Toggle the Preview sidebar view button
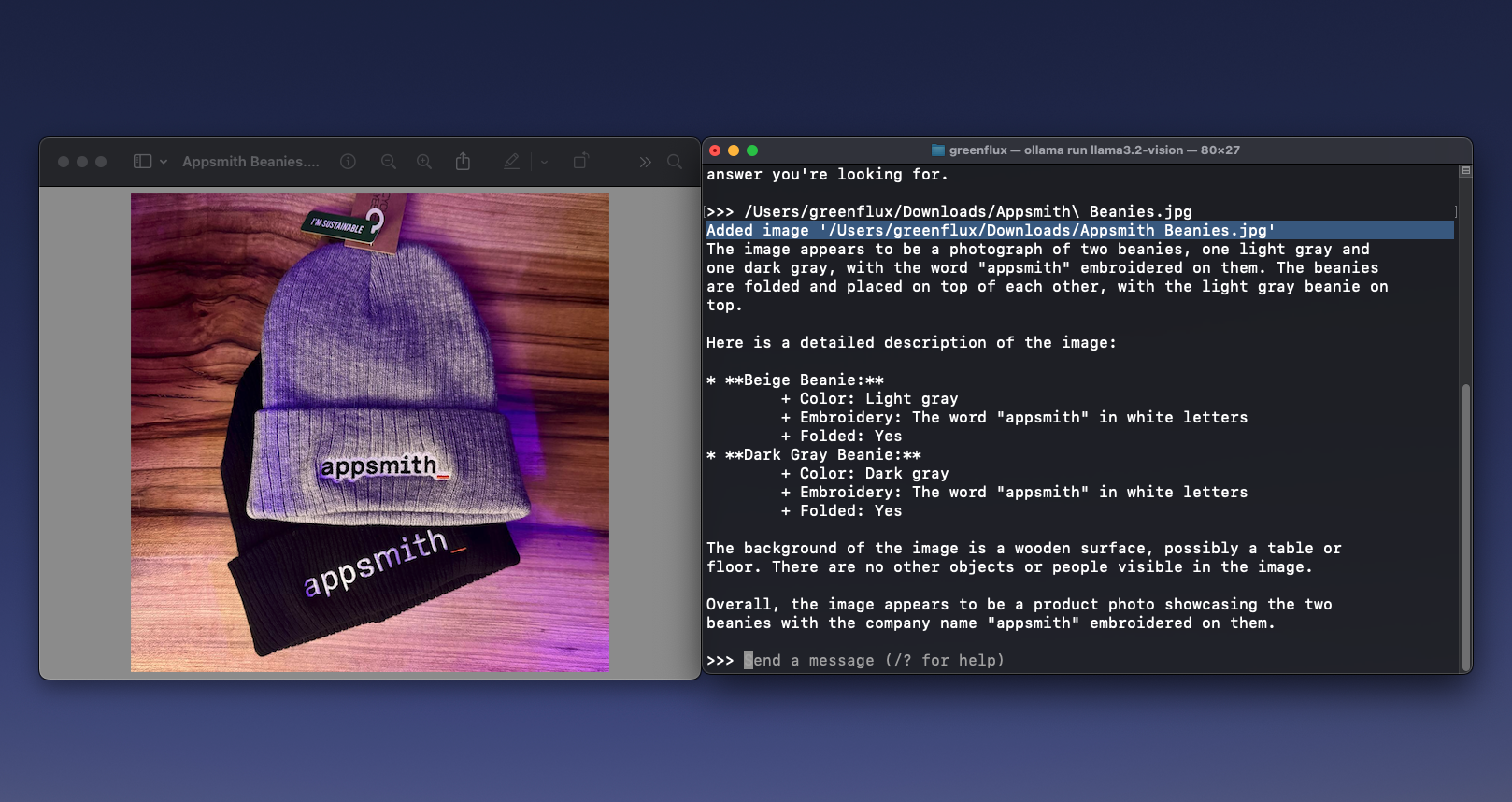This screenshot has height=802, width=1512. tap(142, 162)
